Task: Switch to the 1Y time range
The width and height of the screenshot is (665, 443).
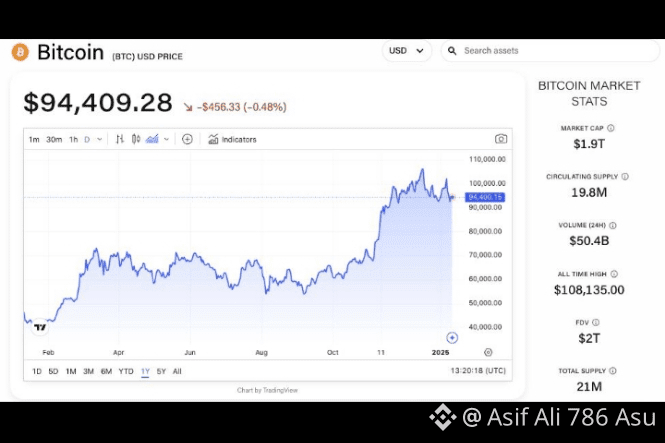Action: (x=145, y=371)
